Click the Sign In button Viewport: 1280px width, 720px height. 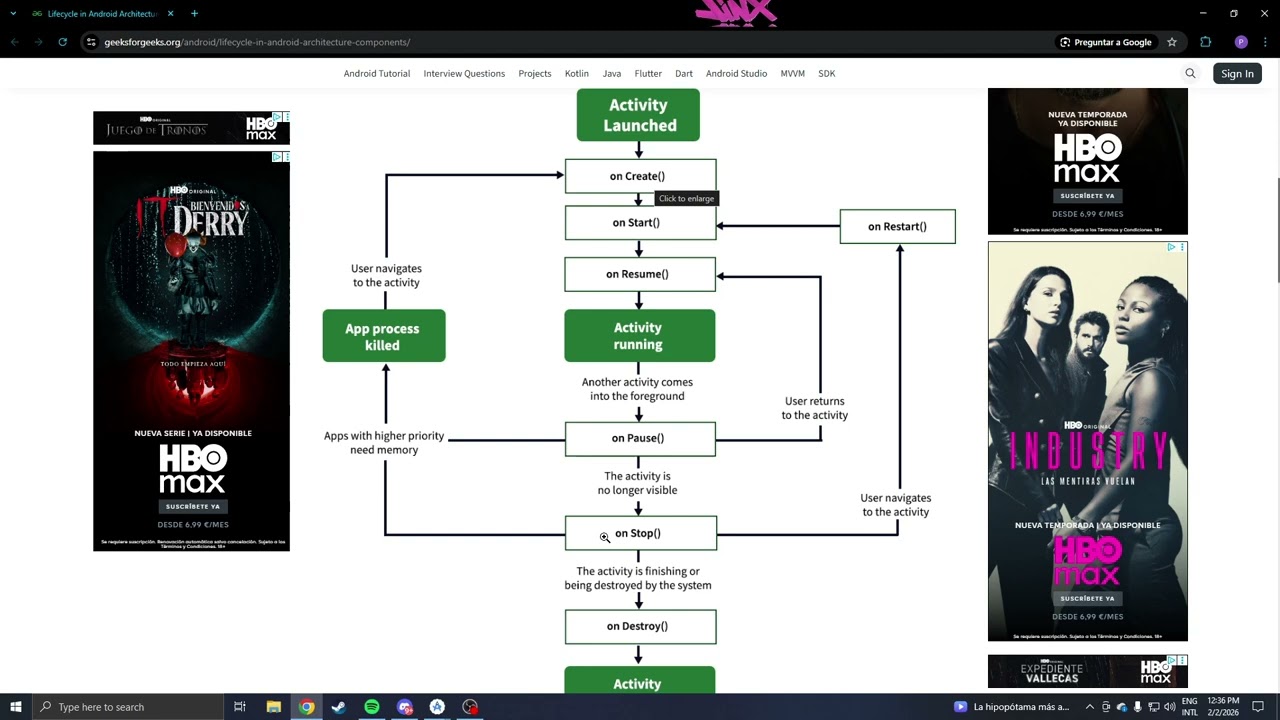pyautogui.click(x=1237, y=73)
